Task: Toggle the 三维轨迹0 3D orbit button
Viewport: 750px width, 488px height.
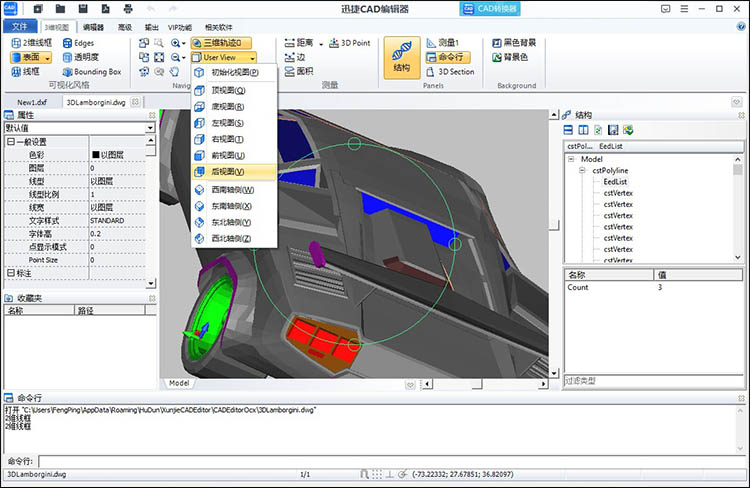Action: click(x=221, y=43)
